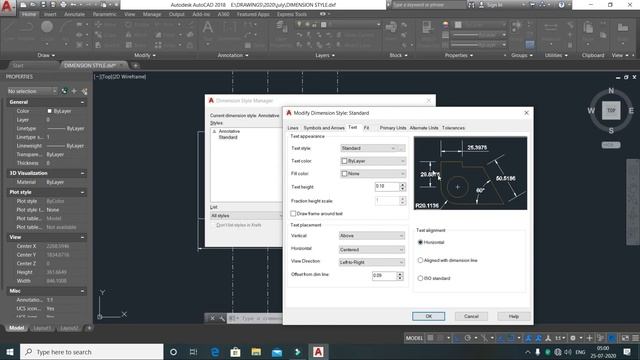Image resolution: width=640 pixels, height=360 pixels.
Task: Click the Windows taskbar search box
Action: 91,352
